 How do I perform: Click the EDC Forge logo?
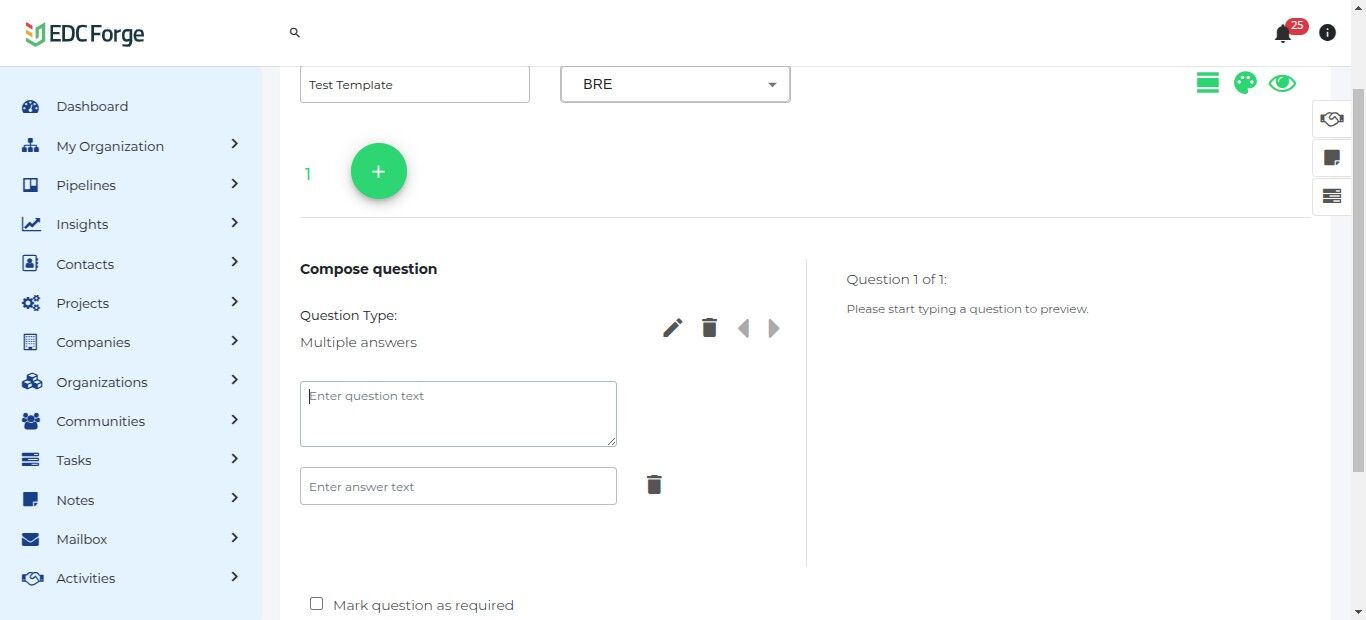pyautogui.click(x=85, y=34)
